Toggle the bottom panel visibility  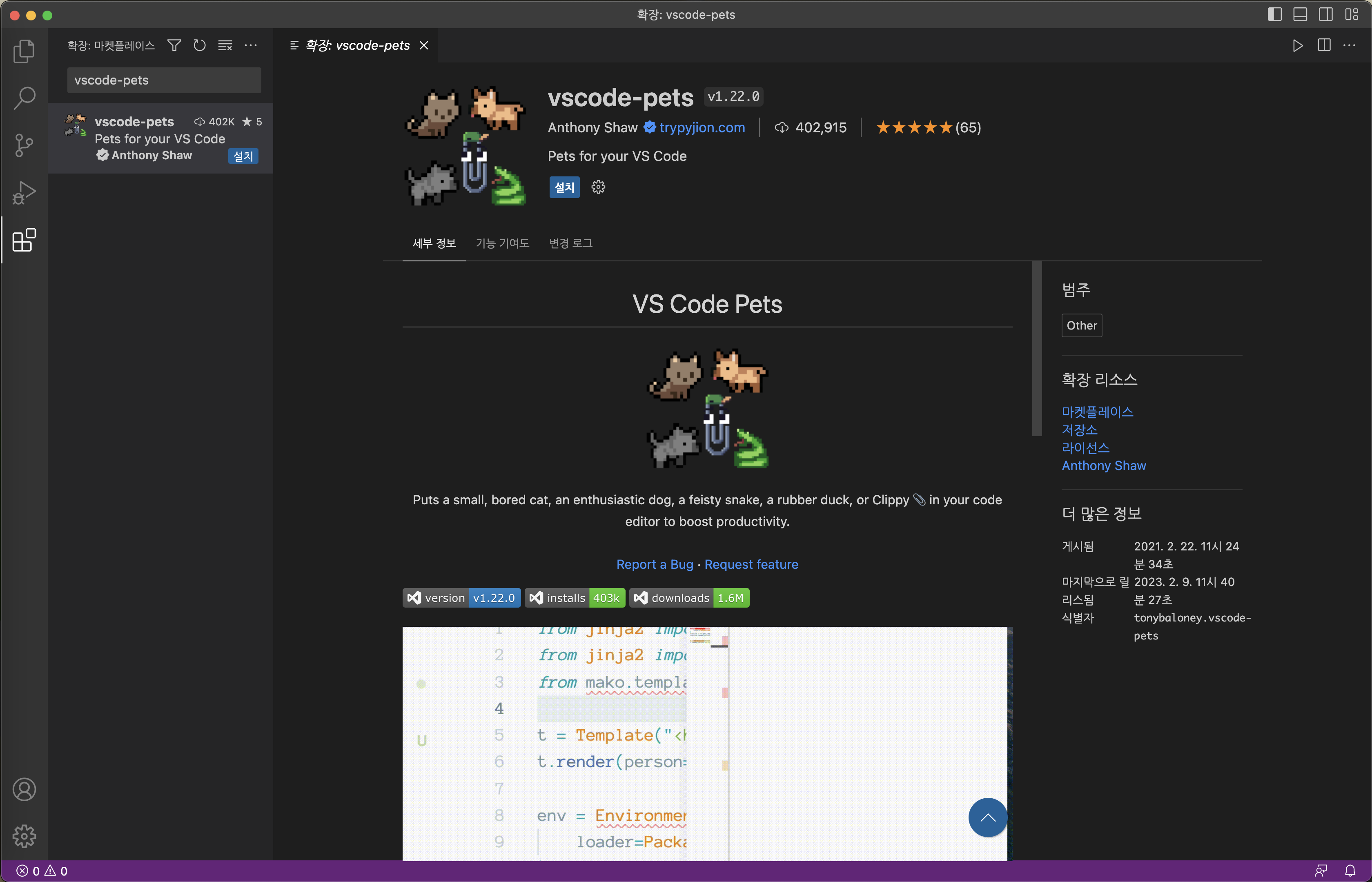(x=1300, y=14)
